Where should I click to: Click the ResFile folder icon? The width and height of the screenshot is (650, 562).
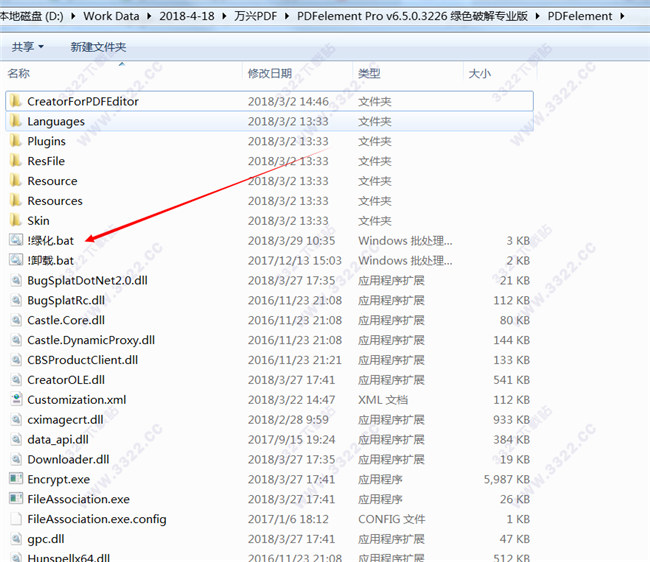(x=16, y=160)
